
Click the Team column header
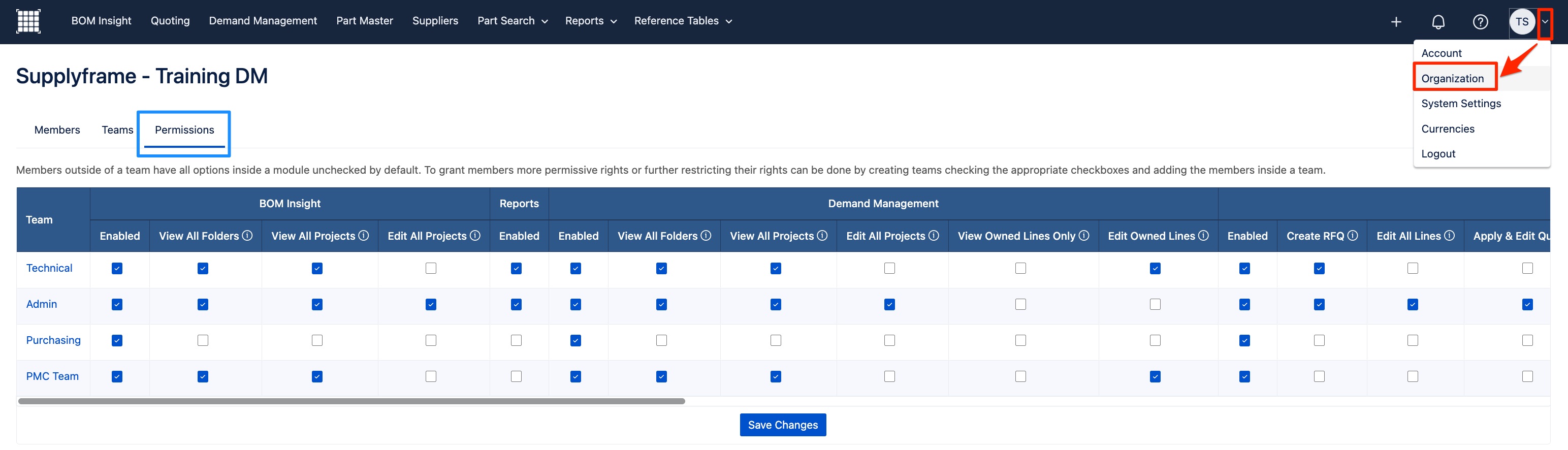53,220
